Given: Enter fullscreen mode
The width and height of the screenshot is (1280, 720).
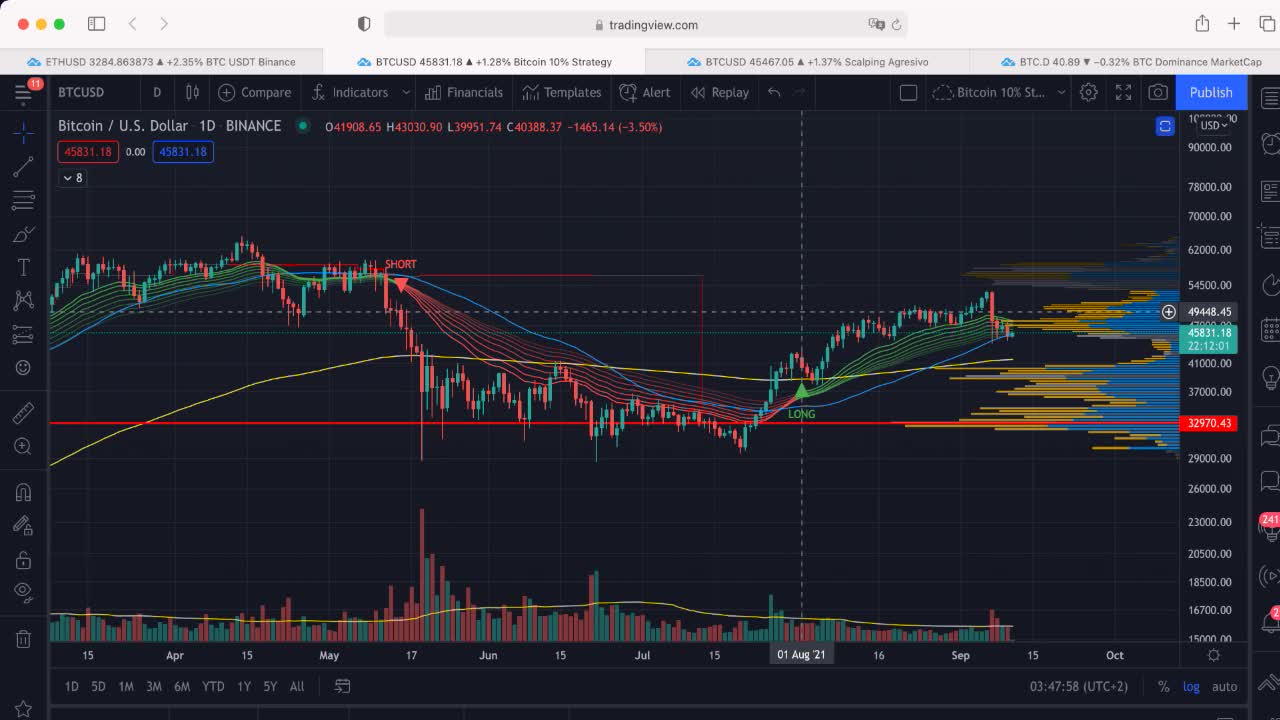Looking at the screenshot, I should coord(1123,92).
